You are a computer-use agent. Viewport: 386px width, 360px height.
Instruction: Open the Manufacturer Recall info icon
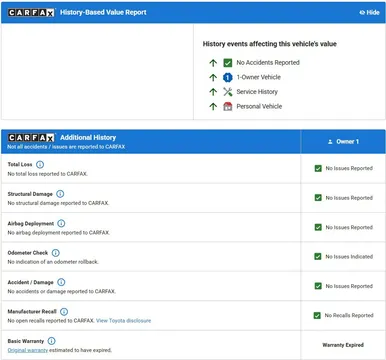coord(64,312)
